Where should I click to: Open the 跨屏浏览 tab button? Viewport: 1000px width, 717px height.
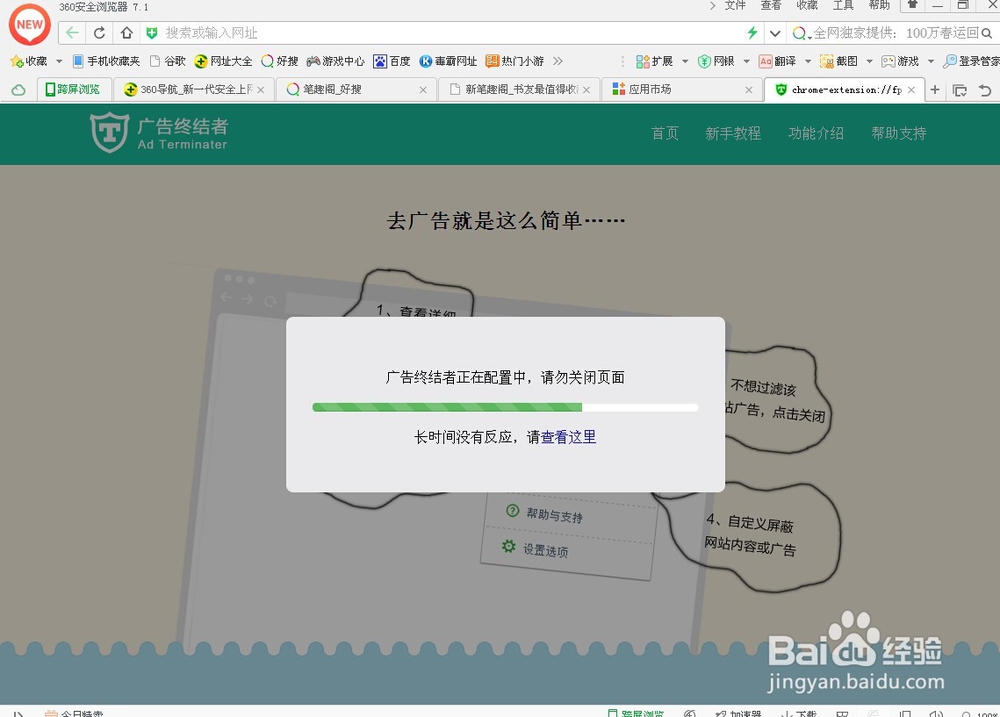(73, 89)
